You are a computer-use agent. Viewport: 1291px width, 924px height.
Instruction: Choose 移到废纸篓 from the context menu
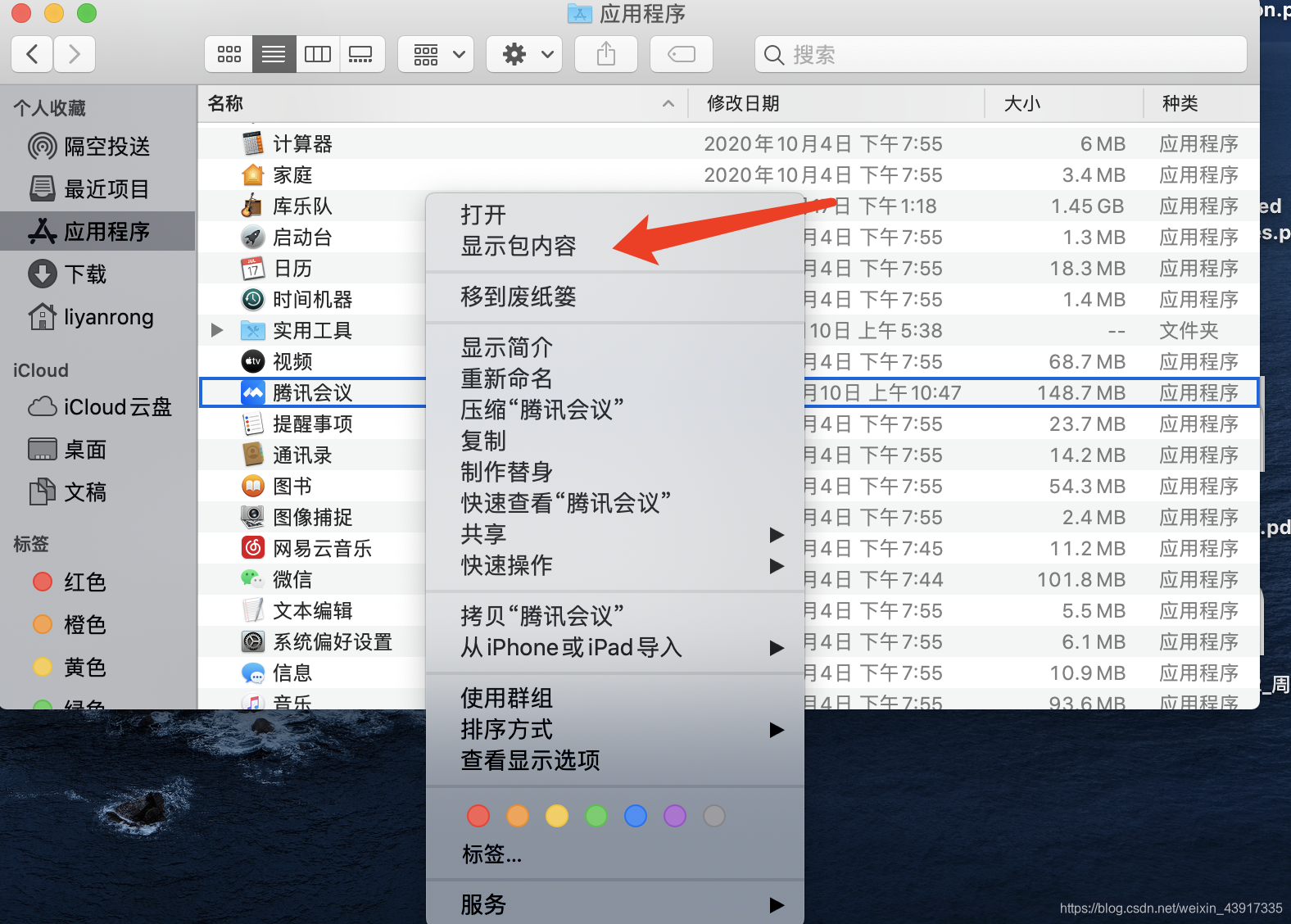coord(614,297)
